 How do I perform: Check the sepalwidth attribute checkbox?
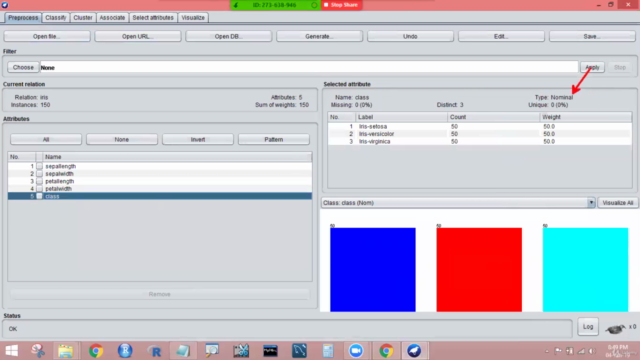click(x=39, y=174)
